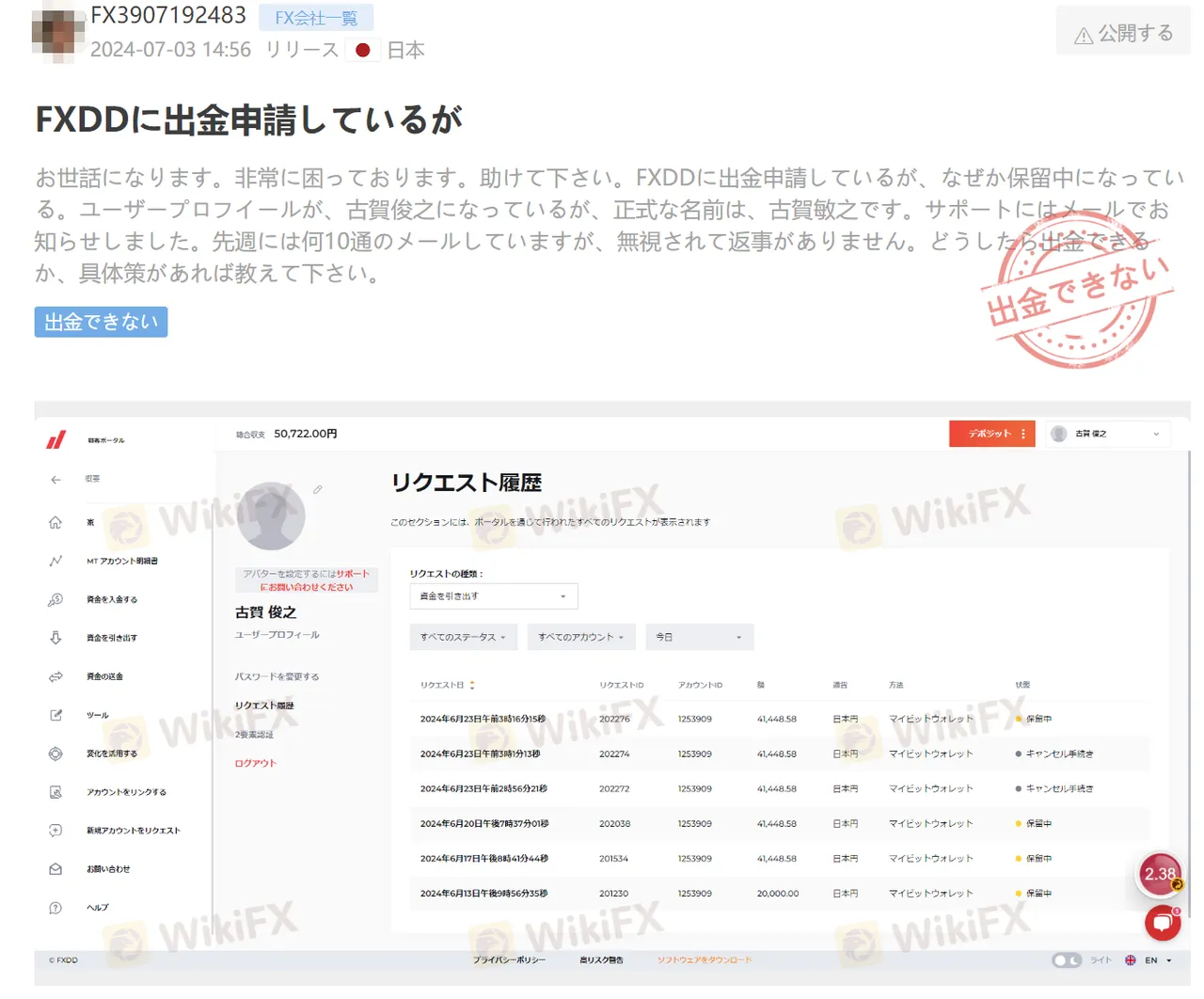The height and width of the screenshot is (999, 1204).
Task: Click the サポートにお問い合わせください link
Action: pyautogui.click(x=315, y=580)
